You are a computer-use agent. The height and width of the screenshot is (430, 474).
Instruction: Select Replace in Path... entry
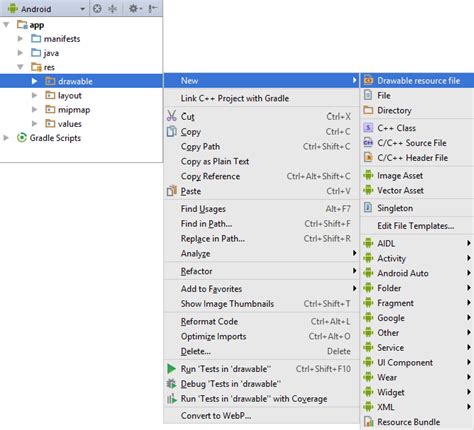[261, 239]
